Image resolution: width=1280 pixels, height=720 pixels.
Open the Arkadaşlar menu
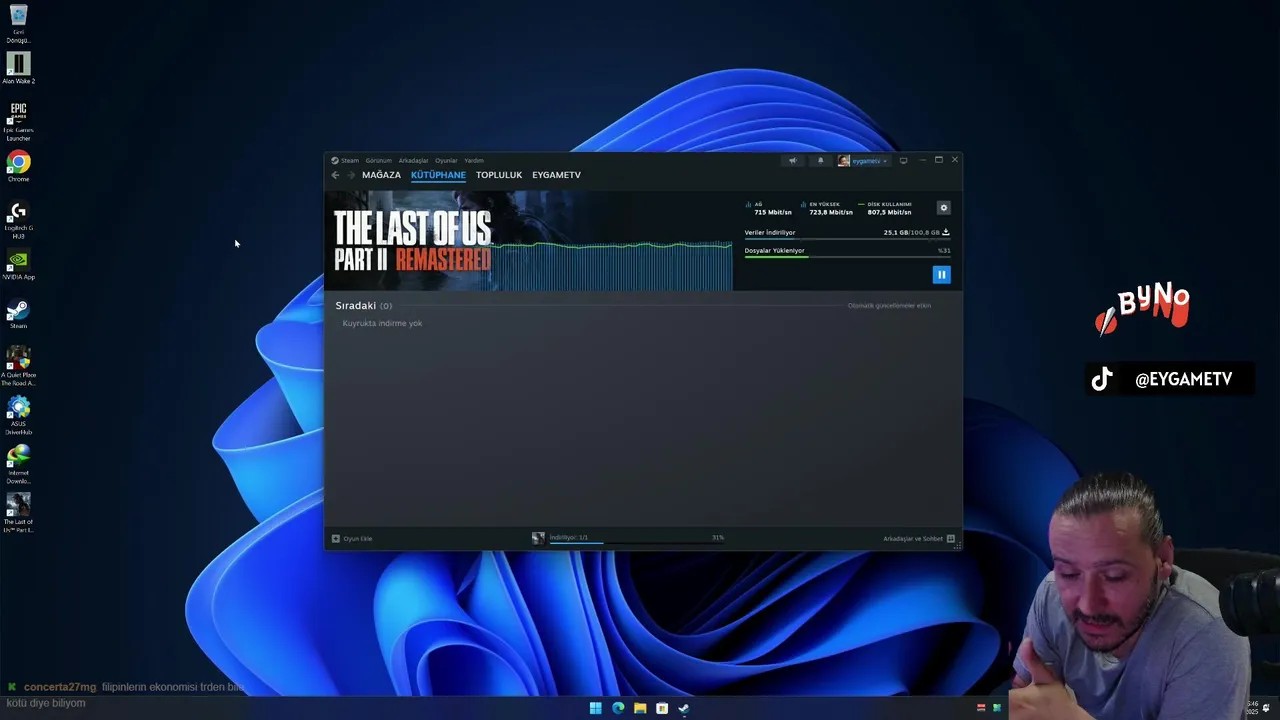[413, 160]
